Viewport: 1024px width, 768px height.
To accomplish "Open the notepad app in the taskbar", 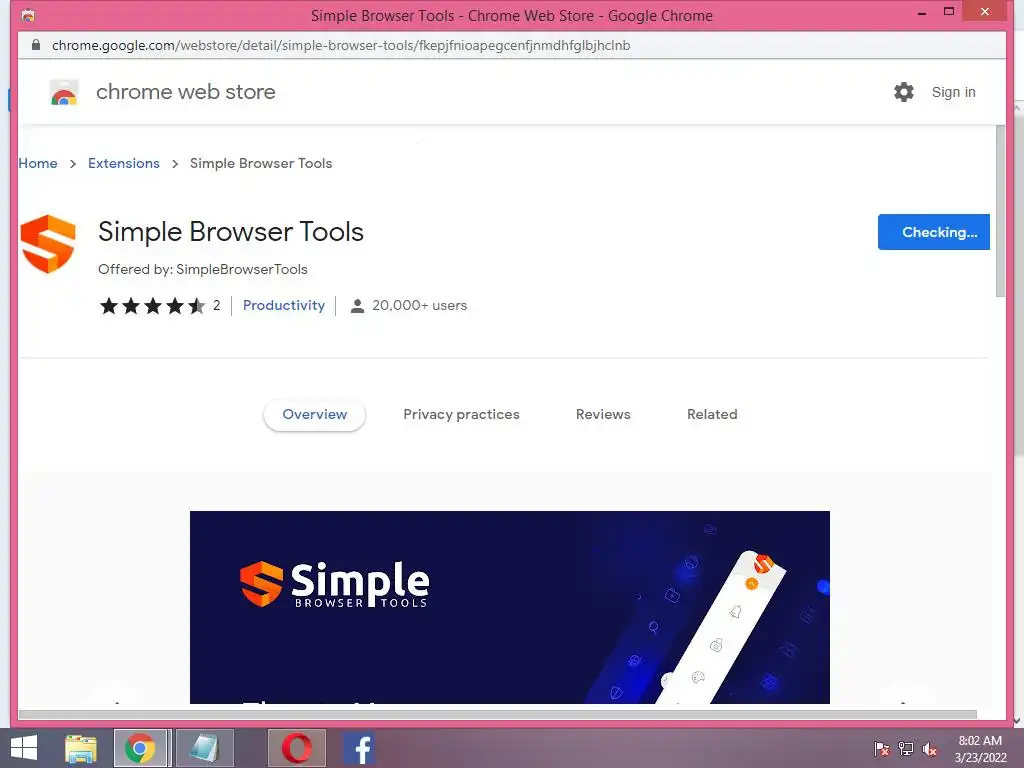I will pyautogui.click(x=204, y=748).
